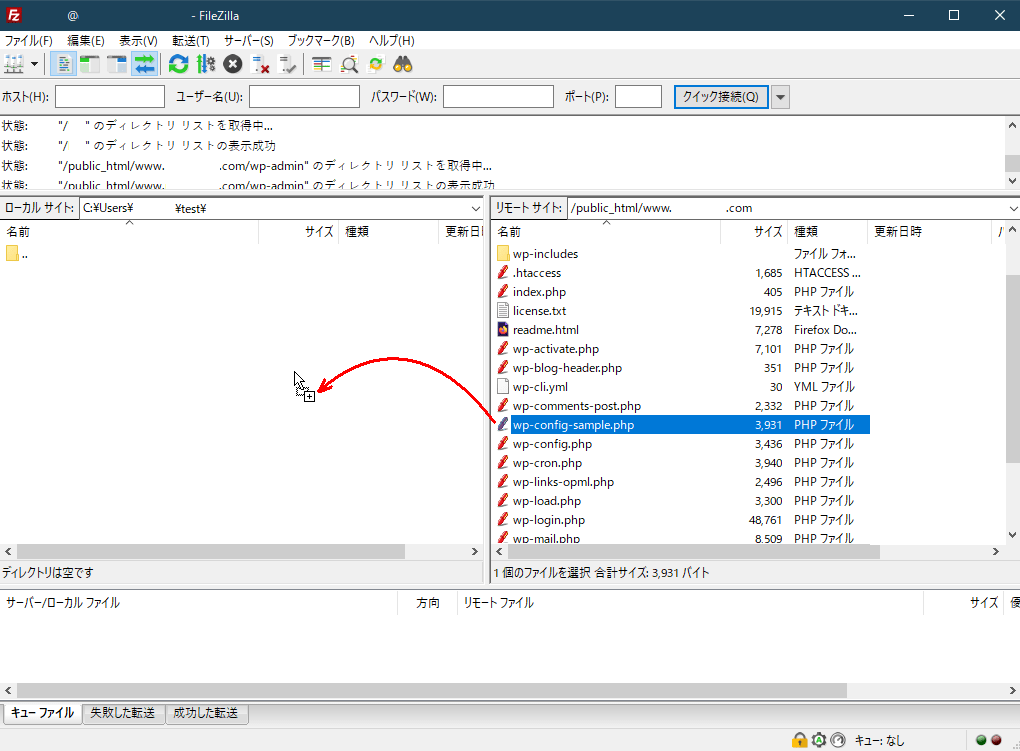This screenshot has height=751, width=1020.
Task: Refresh file and folder lists
Action: (x=178, y=64)
